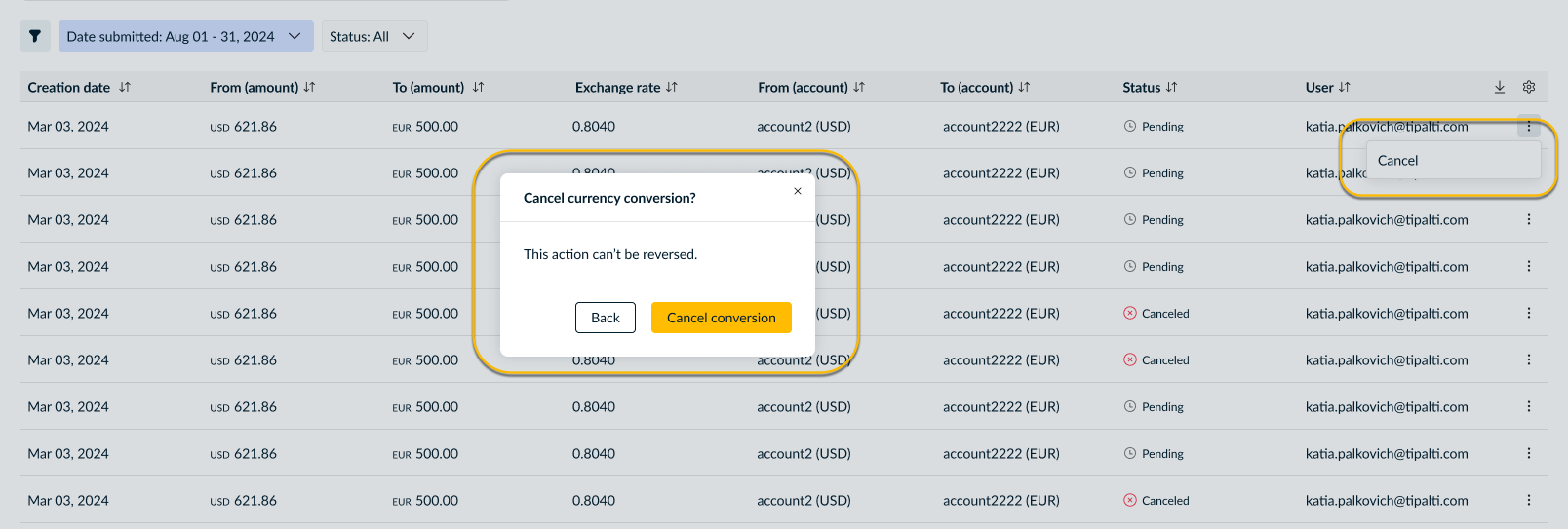Close the Cancel currency conversion dialog

pos(798,191)
